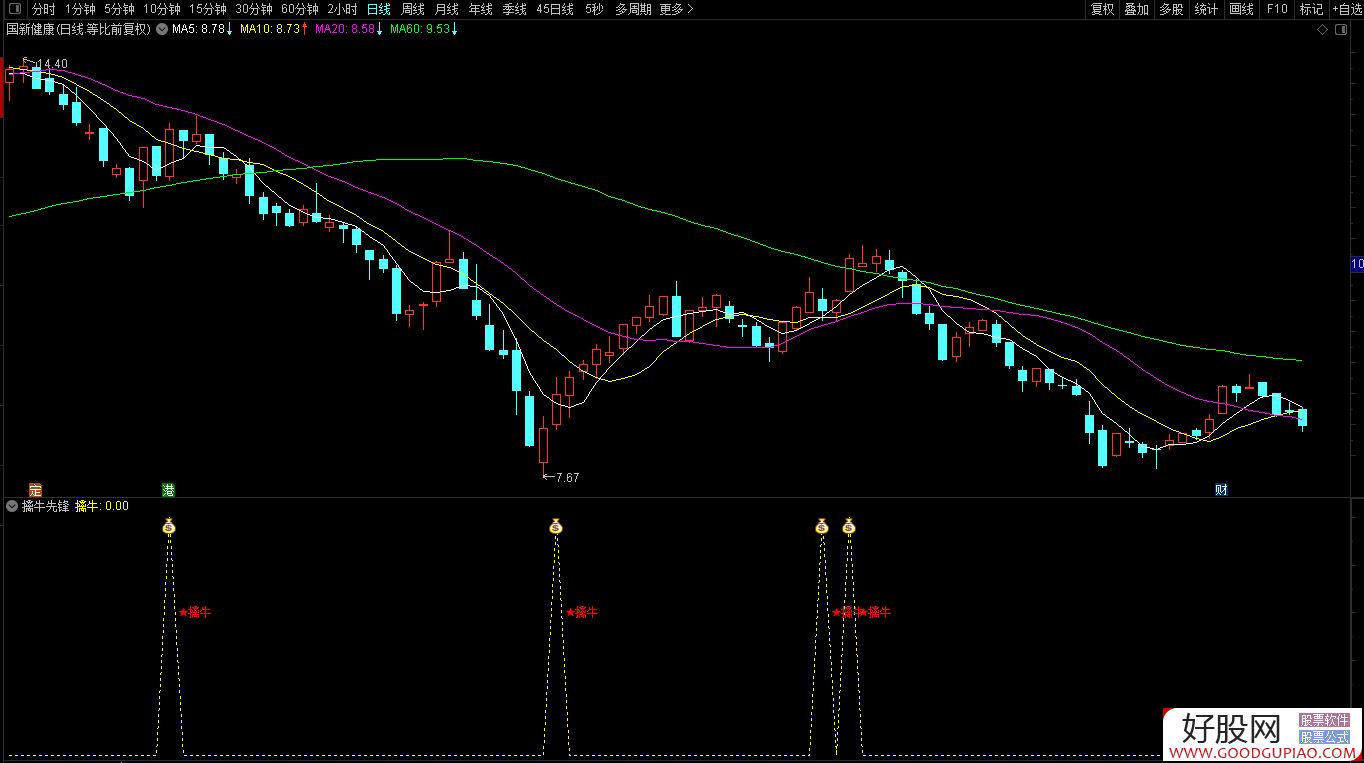Click the 财 financial report marker icon

[x=1221, y=489]
